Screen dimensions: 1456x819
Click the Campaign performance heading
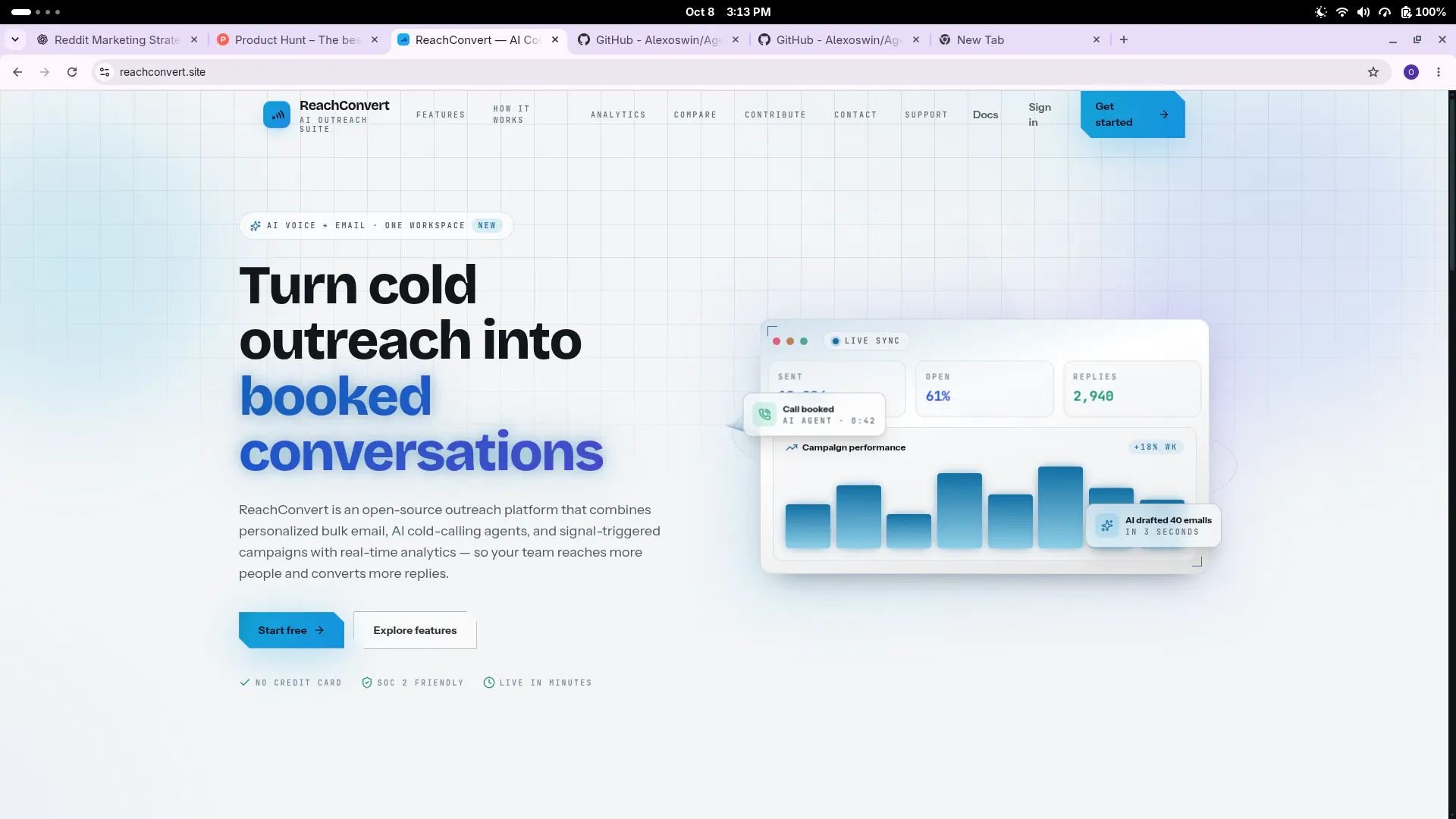(x=854, y=447)
